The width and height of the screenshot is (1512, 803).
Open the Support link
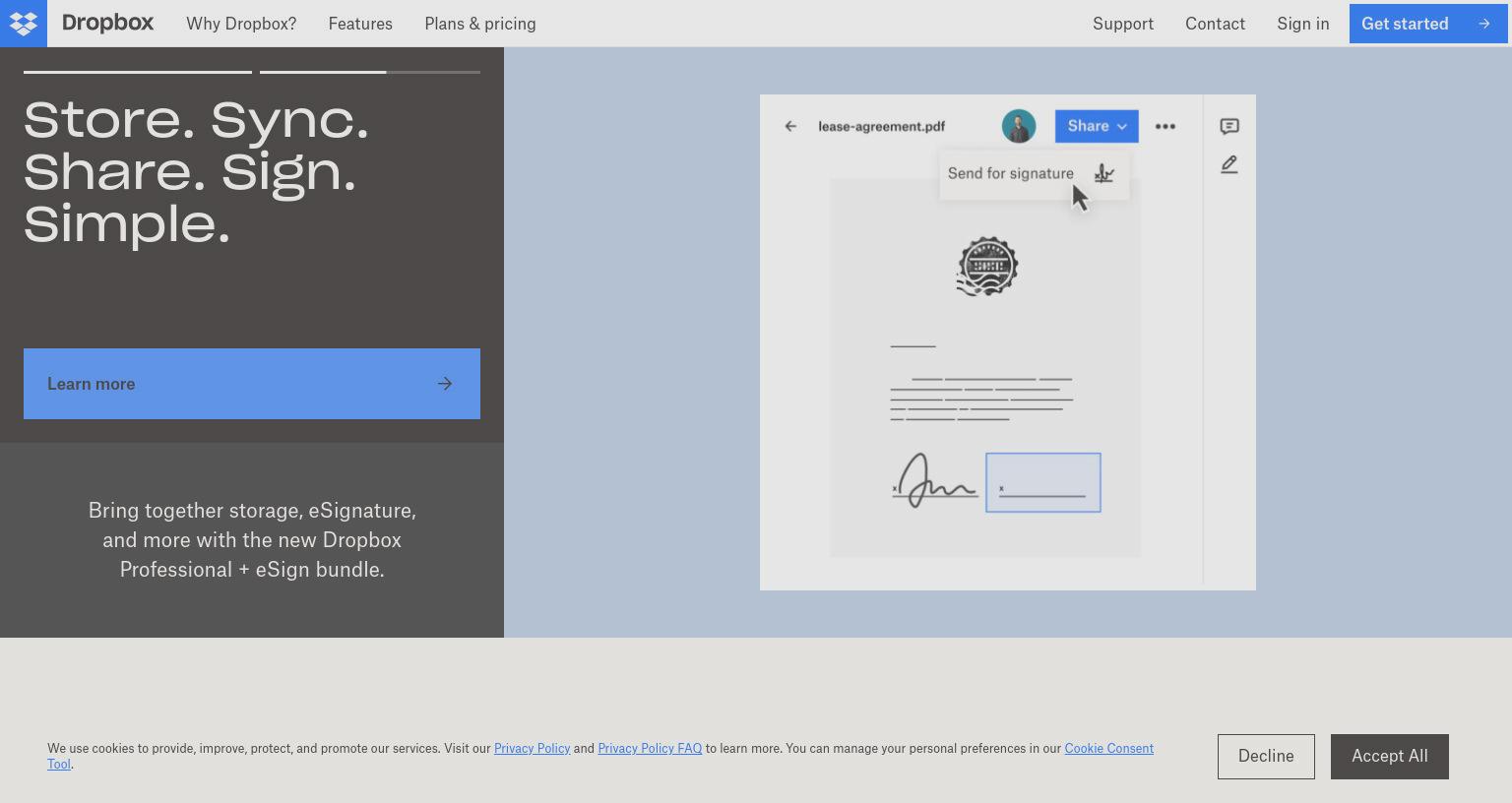(x=1123, y=24)
